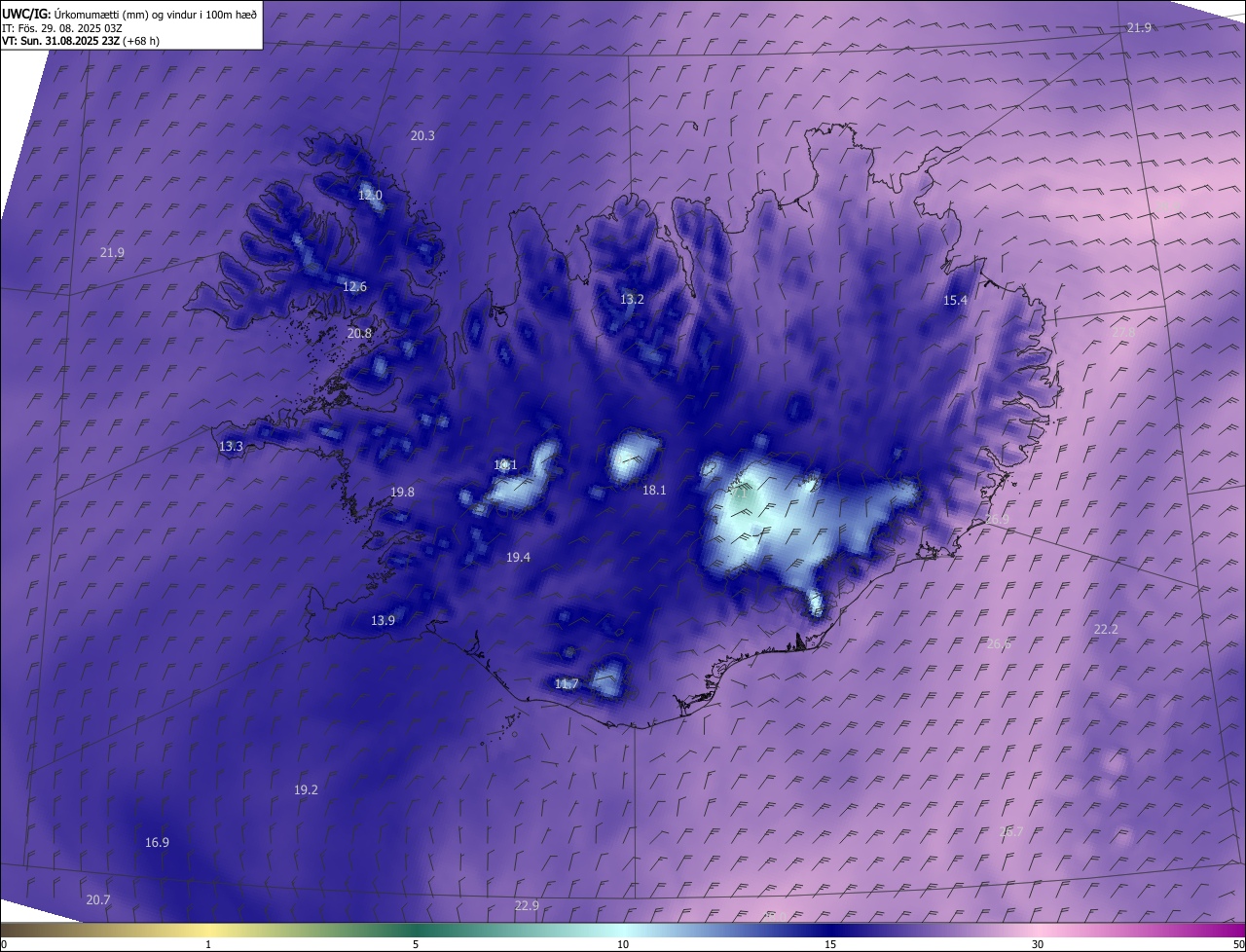Click the color scale label 0

4,944
